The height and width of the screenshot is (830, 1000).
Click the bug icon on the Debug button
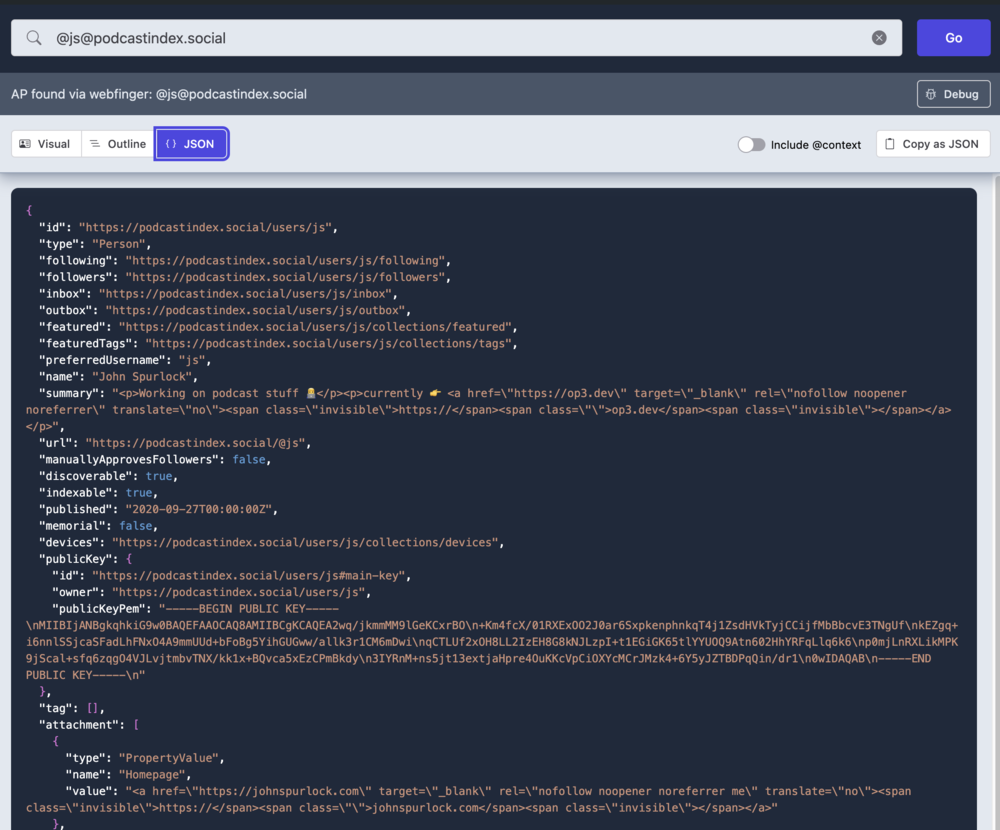[x=932, y=94]
